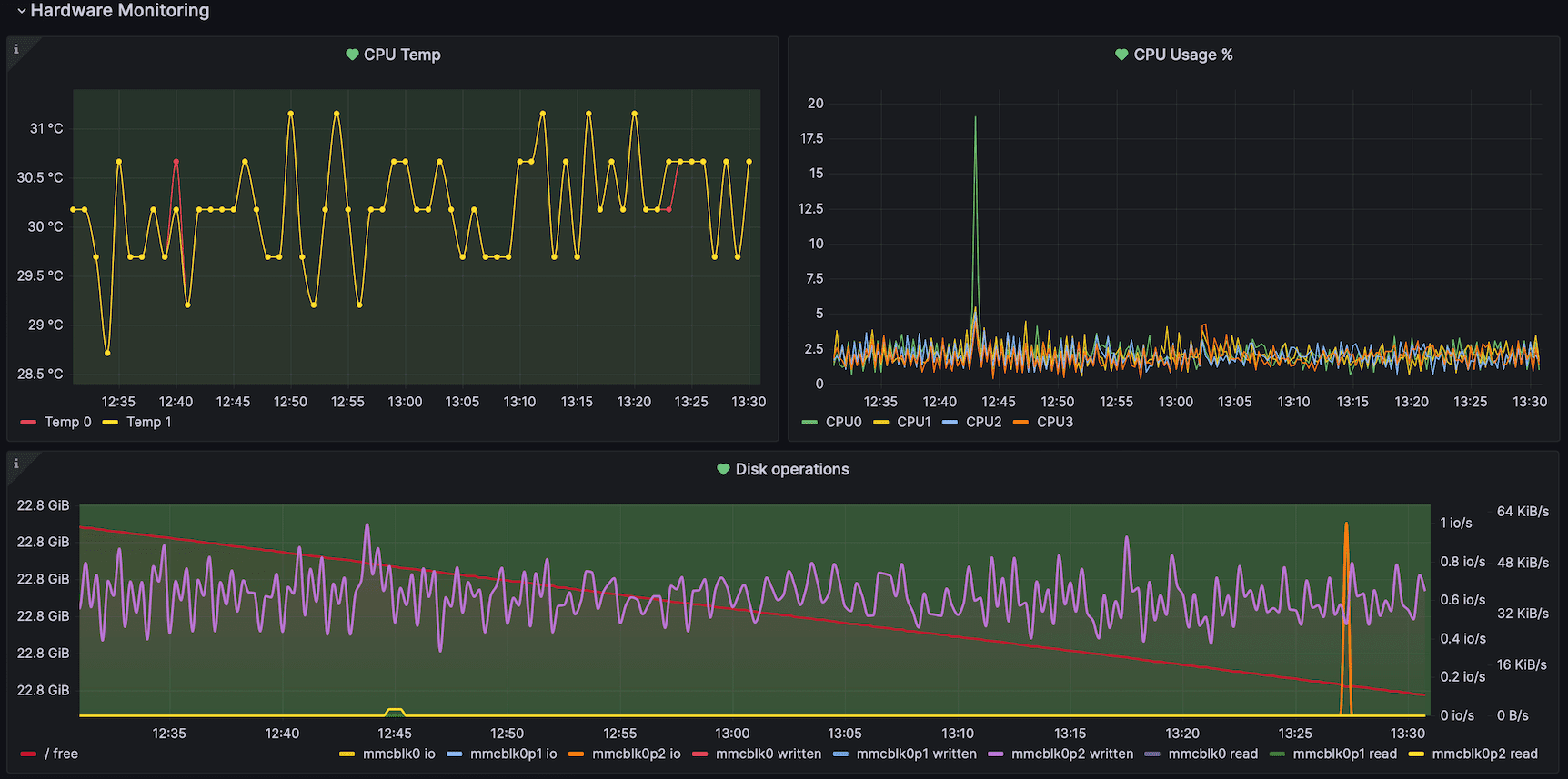The image size is (1568, 779).
Task: Click the 28.5 °C axis label
Action: point(41,374)
